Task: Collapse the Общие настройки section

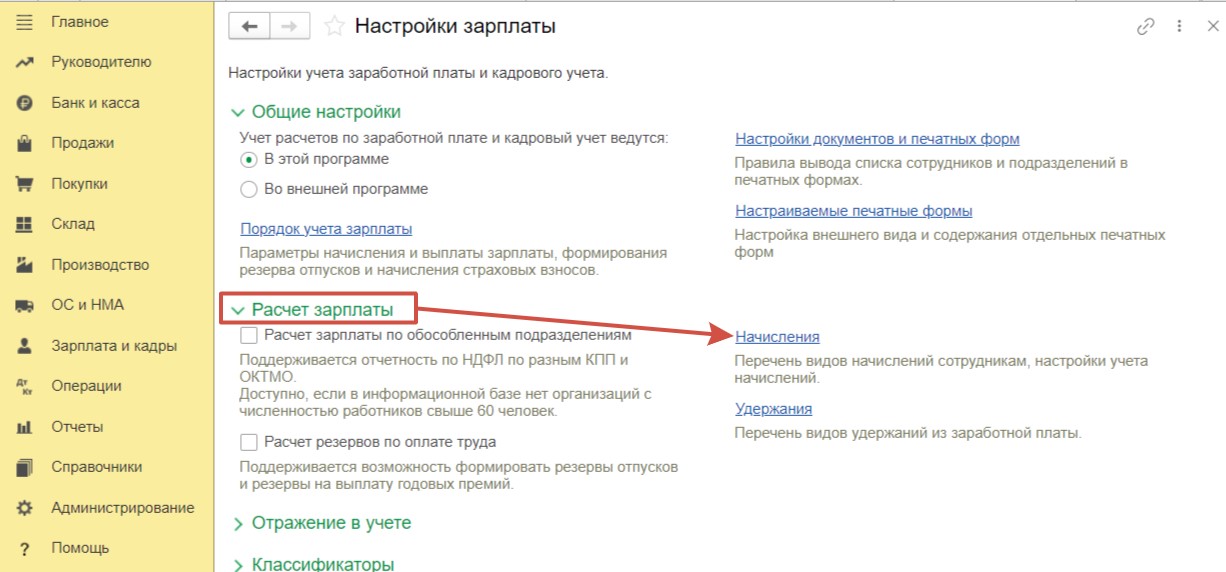Action: click(x=237, y=113)
